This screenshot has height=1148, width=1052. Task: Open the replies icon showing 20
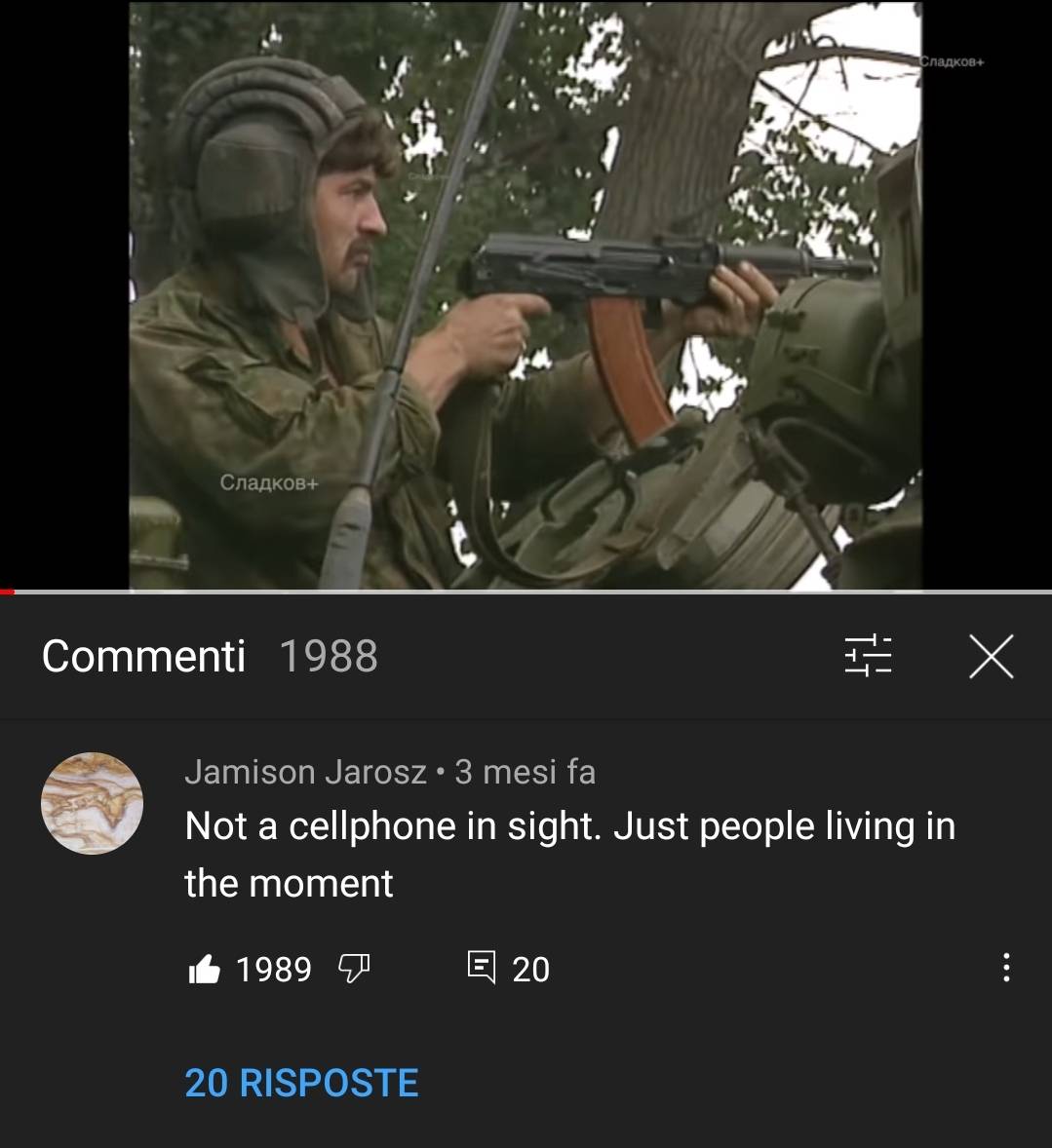[482, 968]
